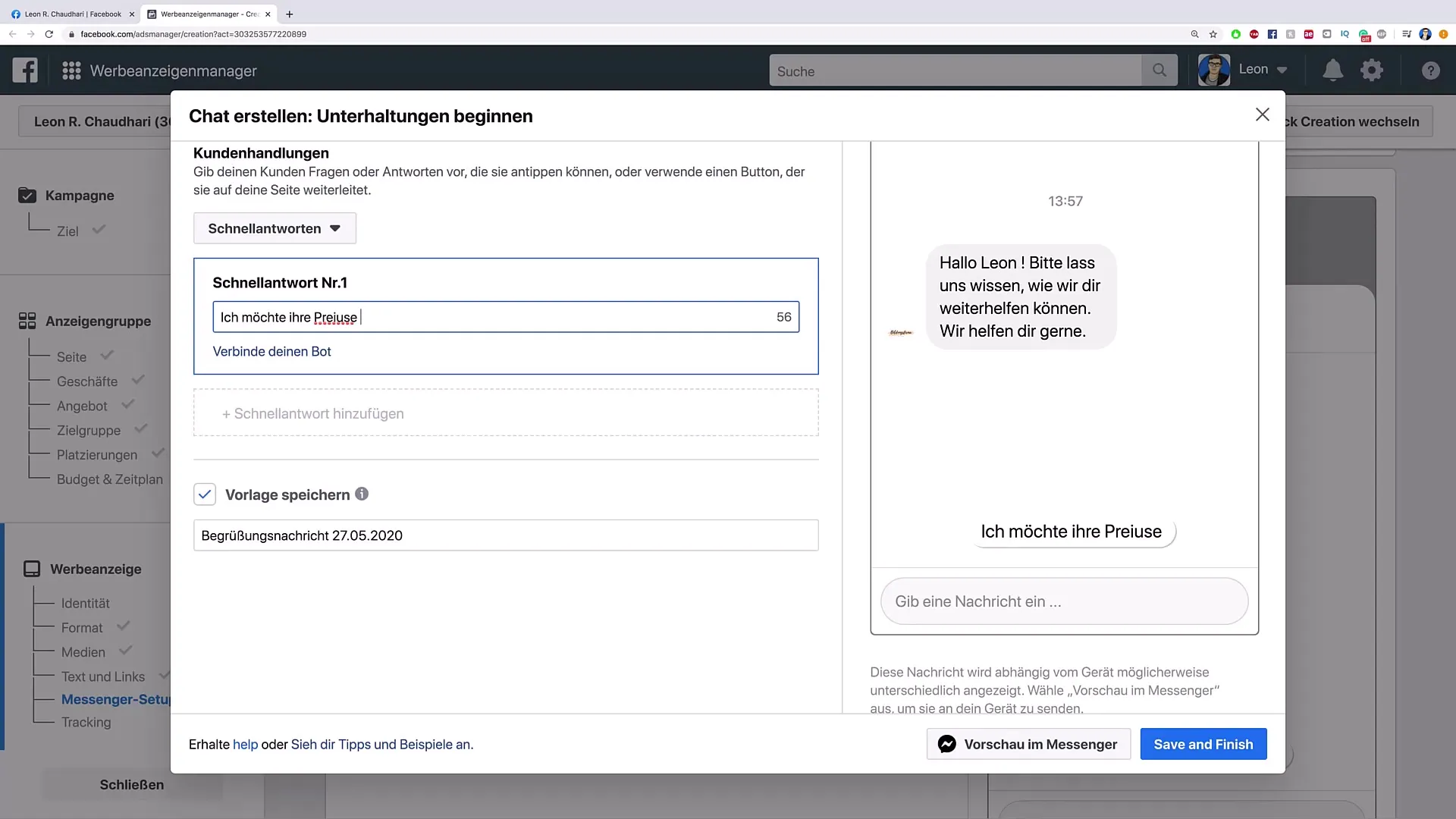Screen dimensions: 1456x819
Task: Click the preview message input Gib eine Nachricht ein
Action: click(1064, 601)
